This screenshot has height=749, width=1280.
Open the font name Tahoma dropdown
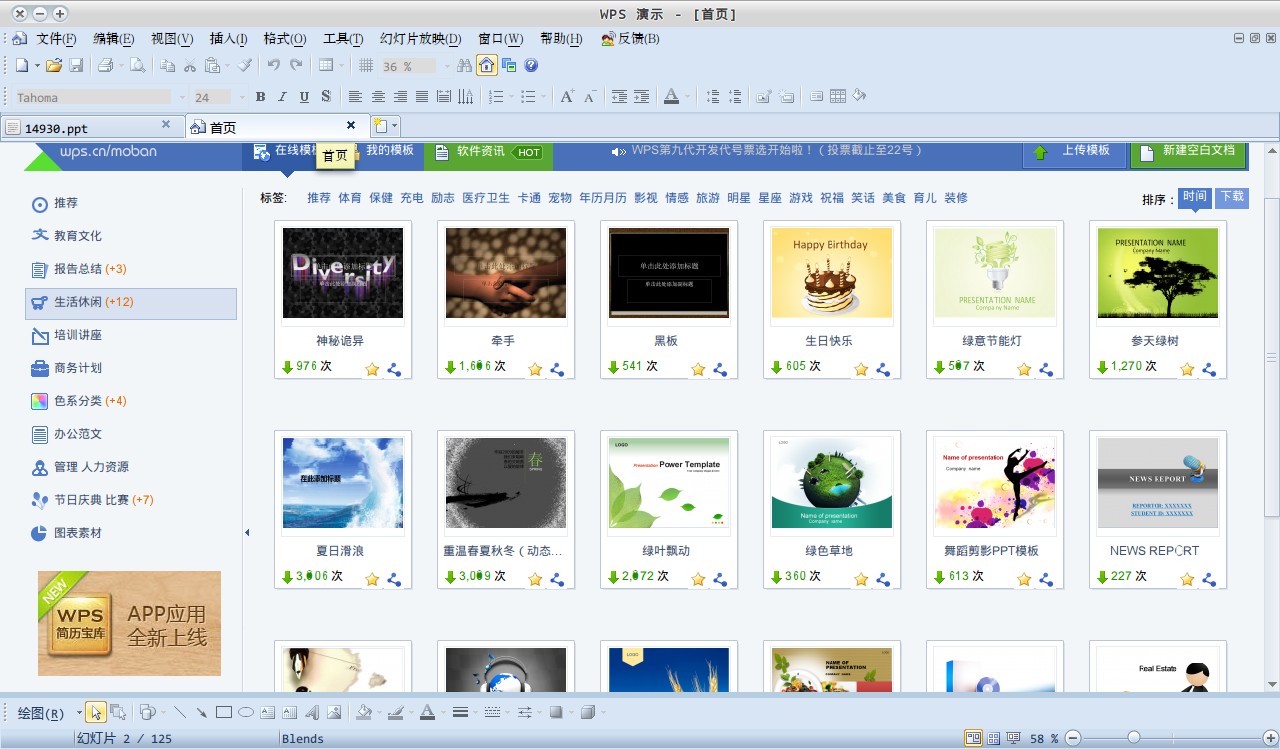tap(182, 97)
